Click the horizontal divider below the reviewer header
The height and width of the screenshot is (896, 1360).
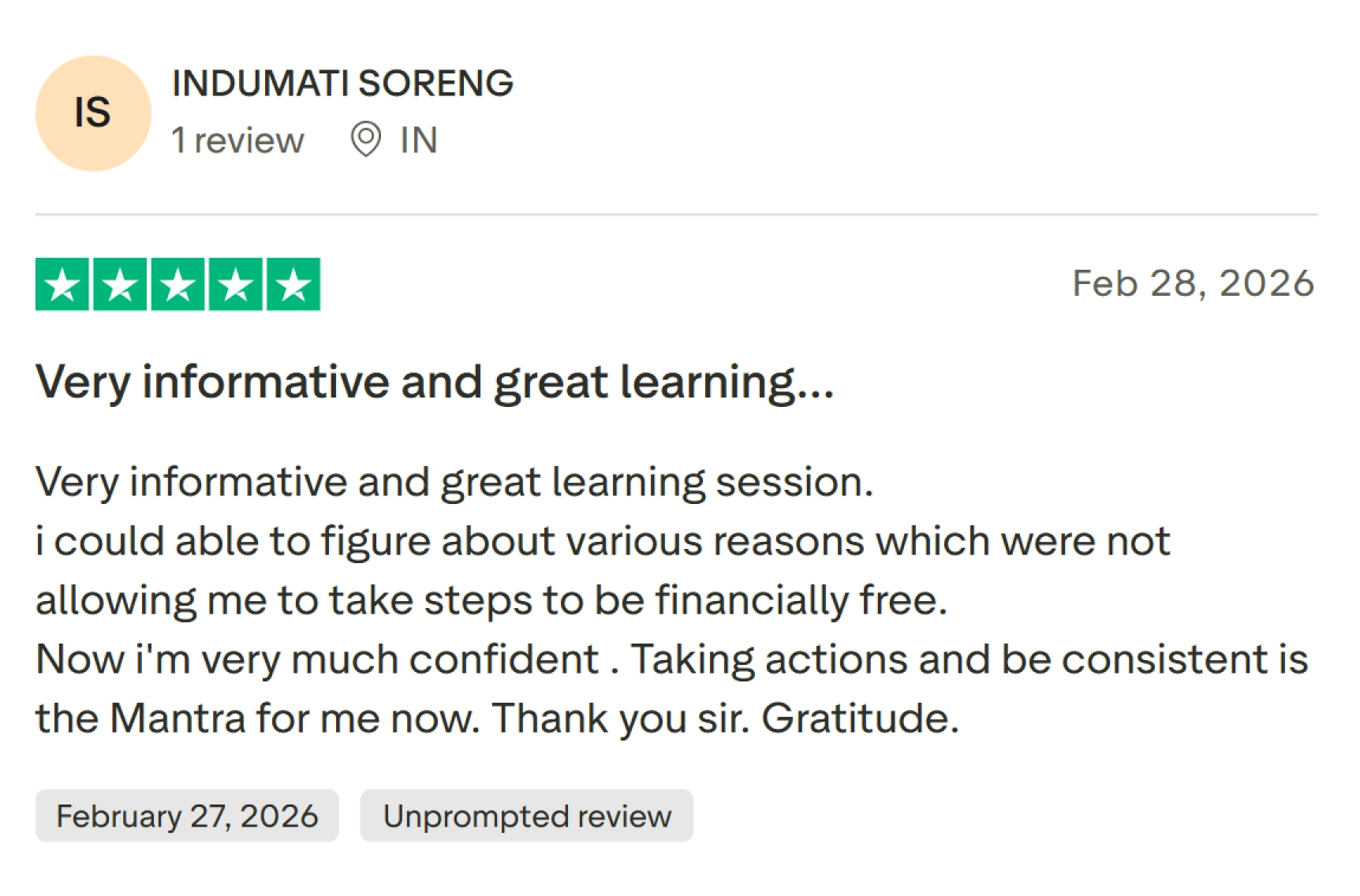[676, 214]
